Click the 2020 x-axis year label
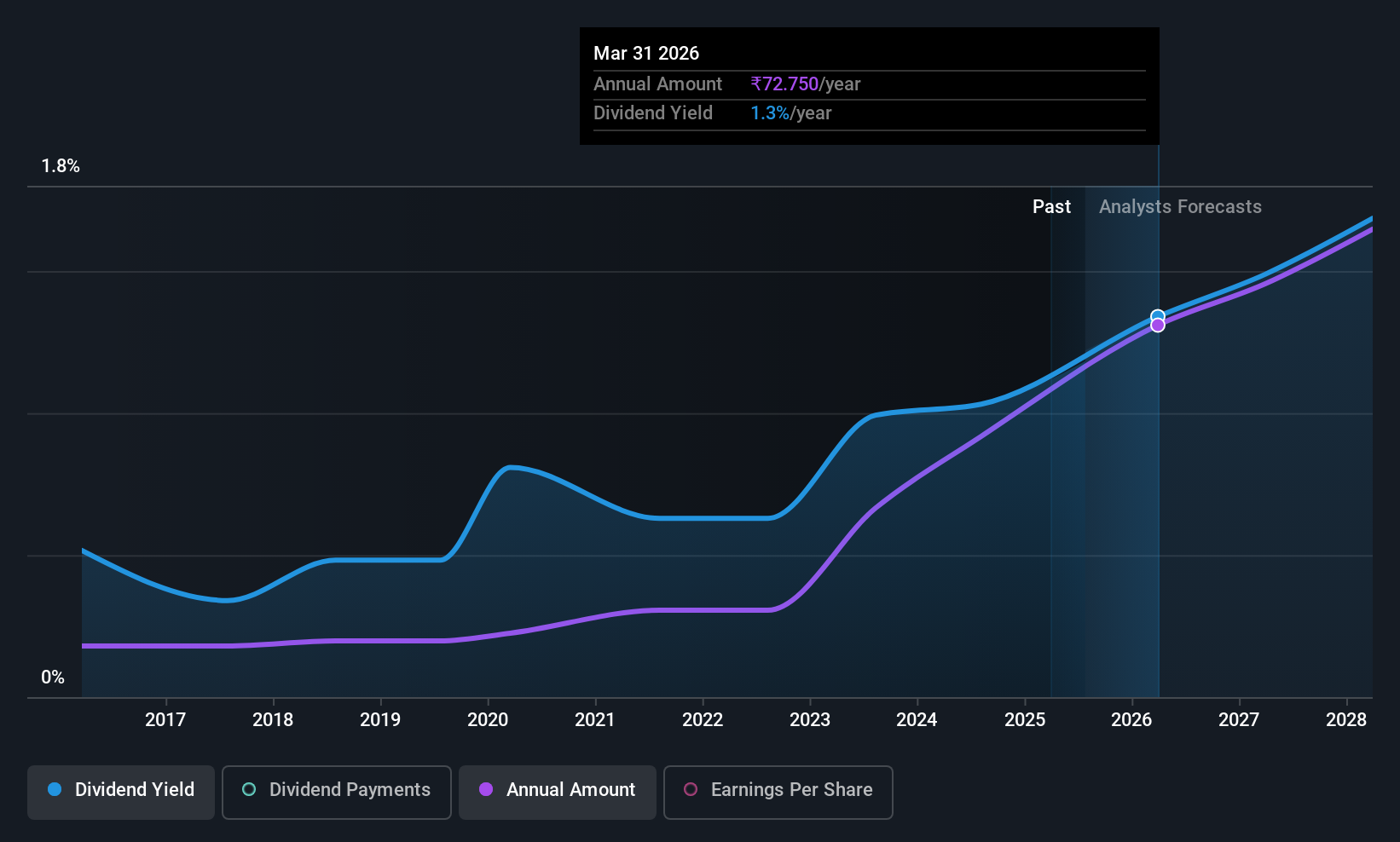Viewport: 1400px width, 842px height. click(x=488, y=720)
